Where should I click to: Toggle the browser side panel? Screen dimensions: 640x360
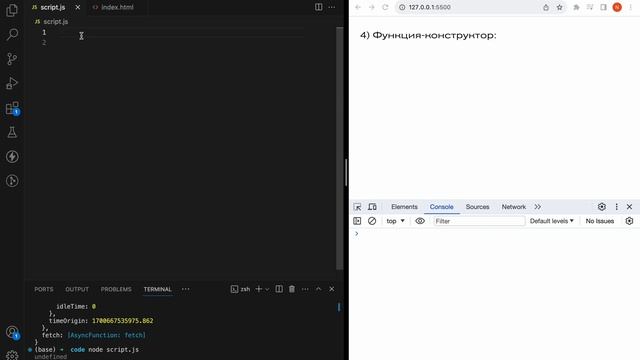(x=603, y=7)
